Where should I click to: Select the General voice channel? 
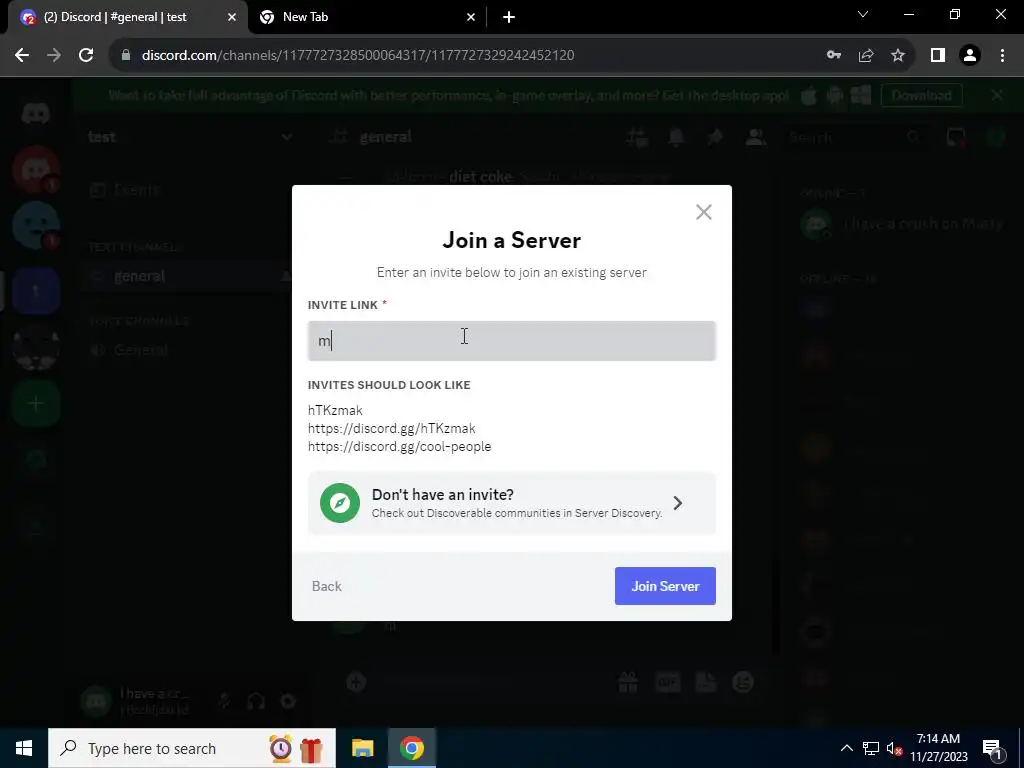[x=139, y=350]
